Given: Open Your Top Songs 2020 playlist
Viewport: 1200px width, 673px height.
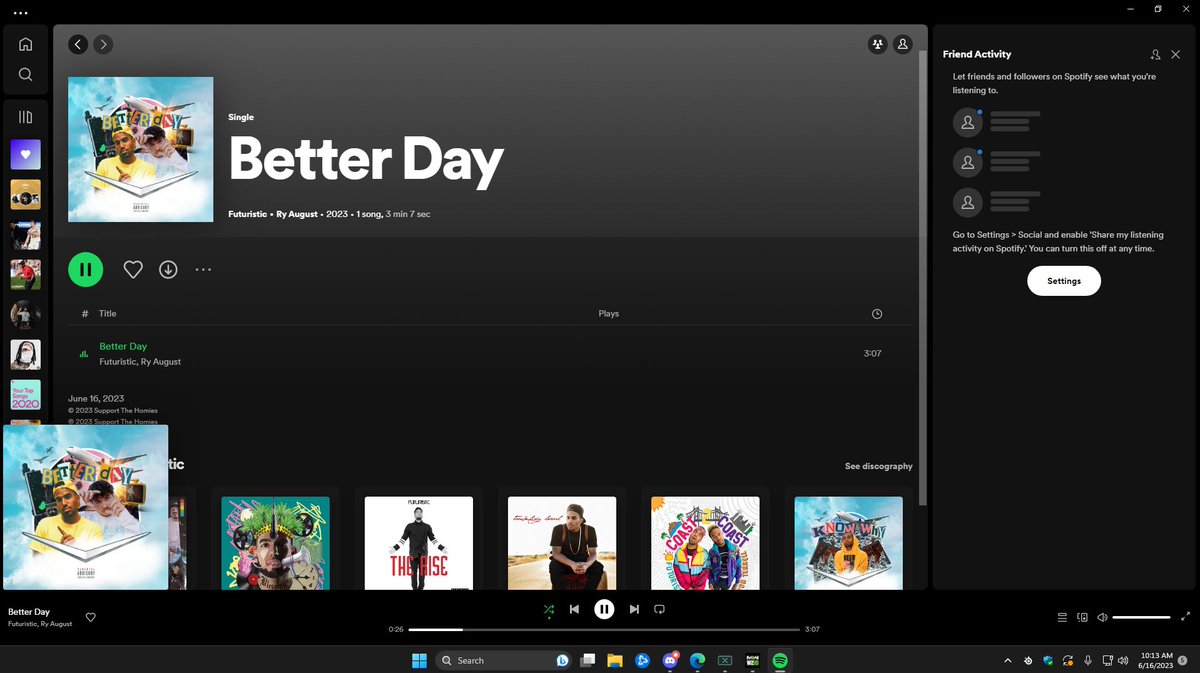Looking at the screenshot, I should click(x=26, y=395).
